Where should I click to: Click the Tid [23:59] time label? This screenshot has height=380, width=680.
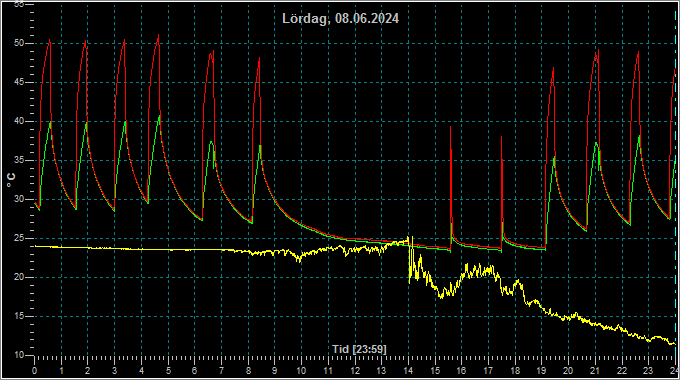click(359, 349)
